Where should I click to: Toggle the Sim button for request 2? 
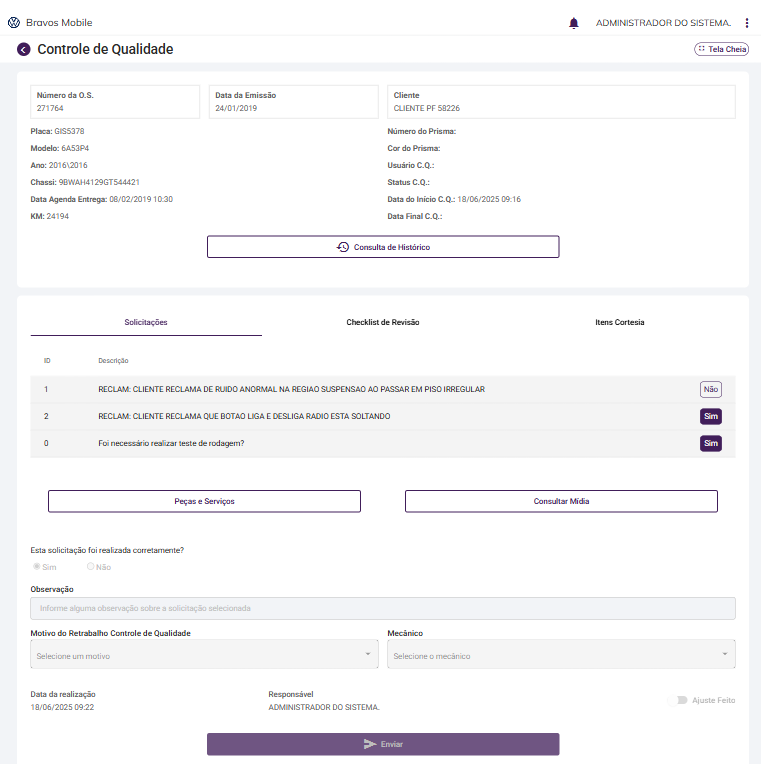click(711, 416)
